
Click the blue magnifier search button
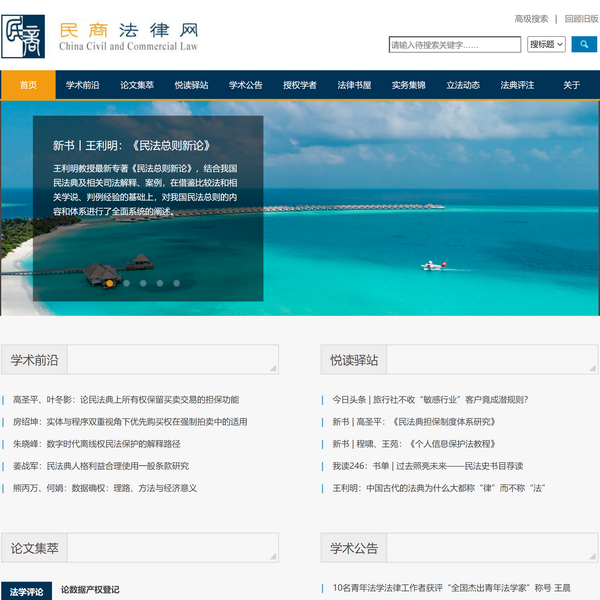(584, 44)
